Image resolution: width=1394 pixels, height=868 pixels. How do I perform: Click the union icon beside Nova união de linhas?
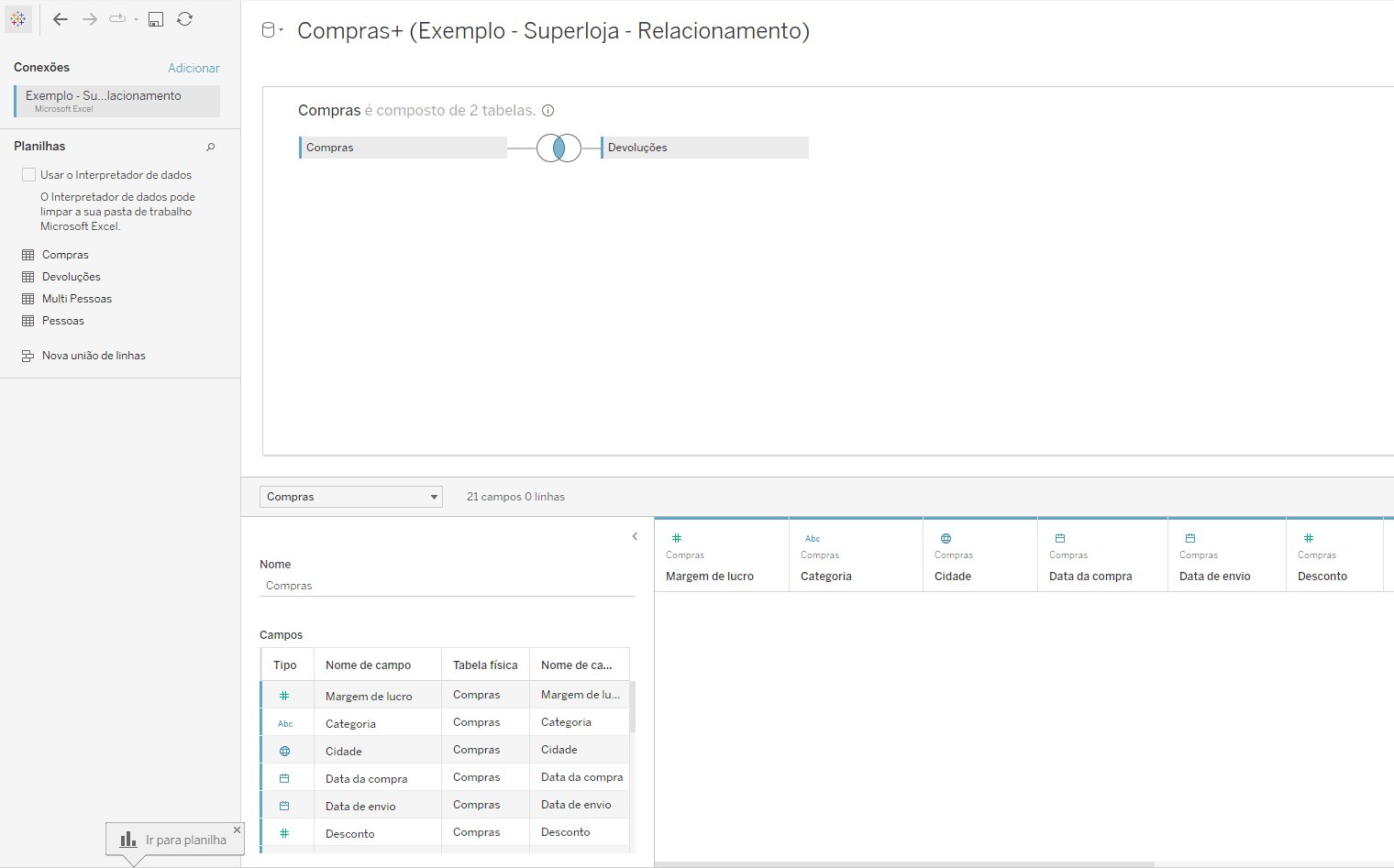pos(28,356)
